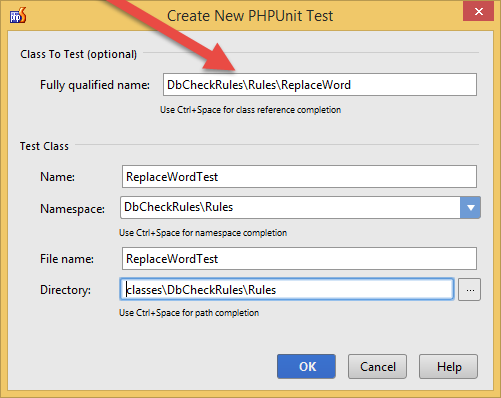Browse for directory with ellipsis button
The width and height of the screenshot is (501, 398).
[x=469, y=290]
